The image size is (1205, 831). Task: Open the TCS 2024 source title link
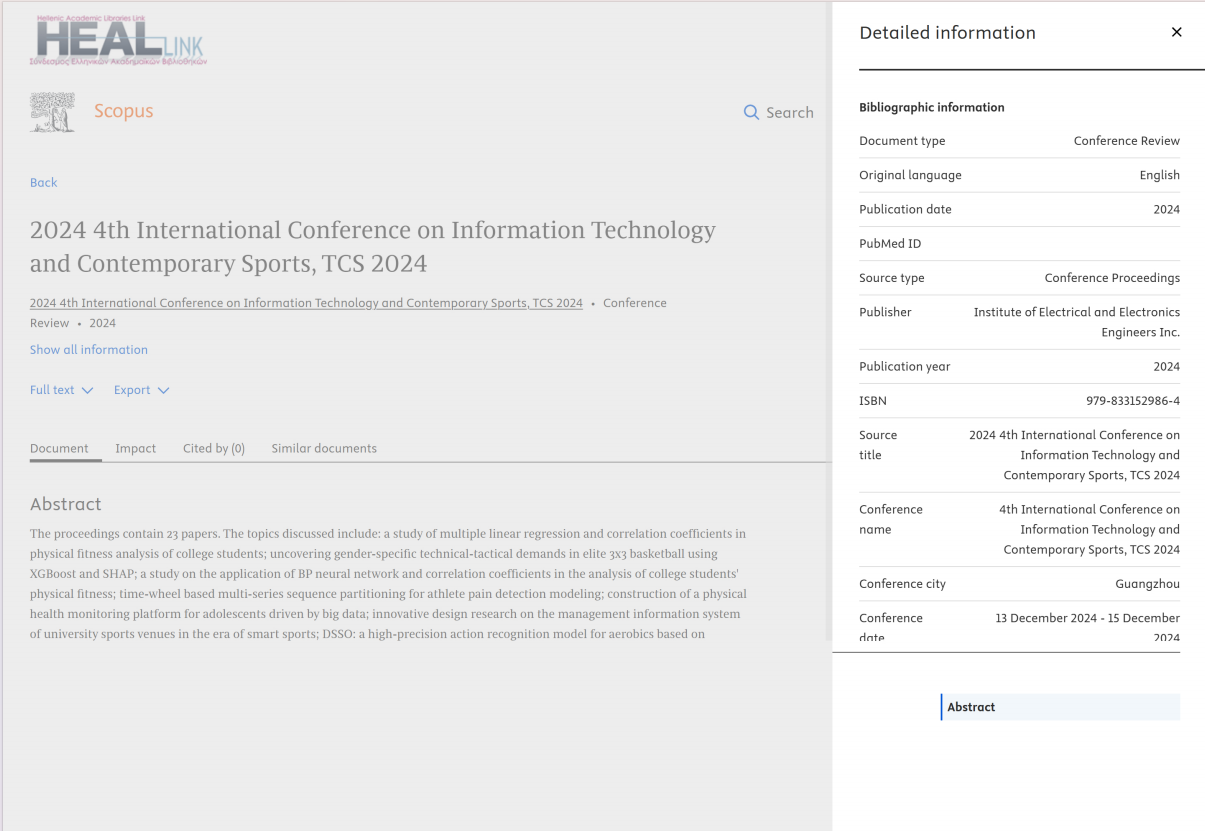(306, 303)
